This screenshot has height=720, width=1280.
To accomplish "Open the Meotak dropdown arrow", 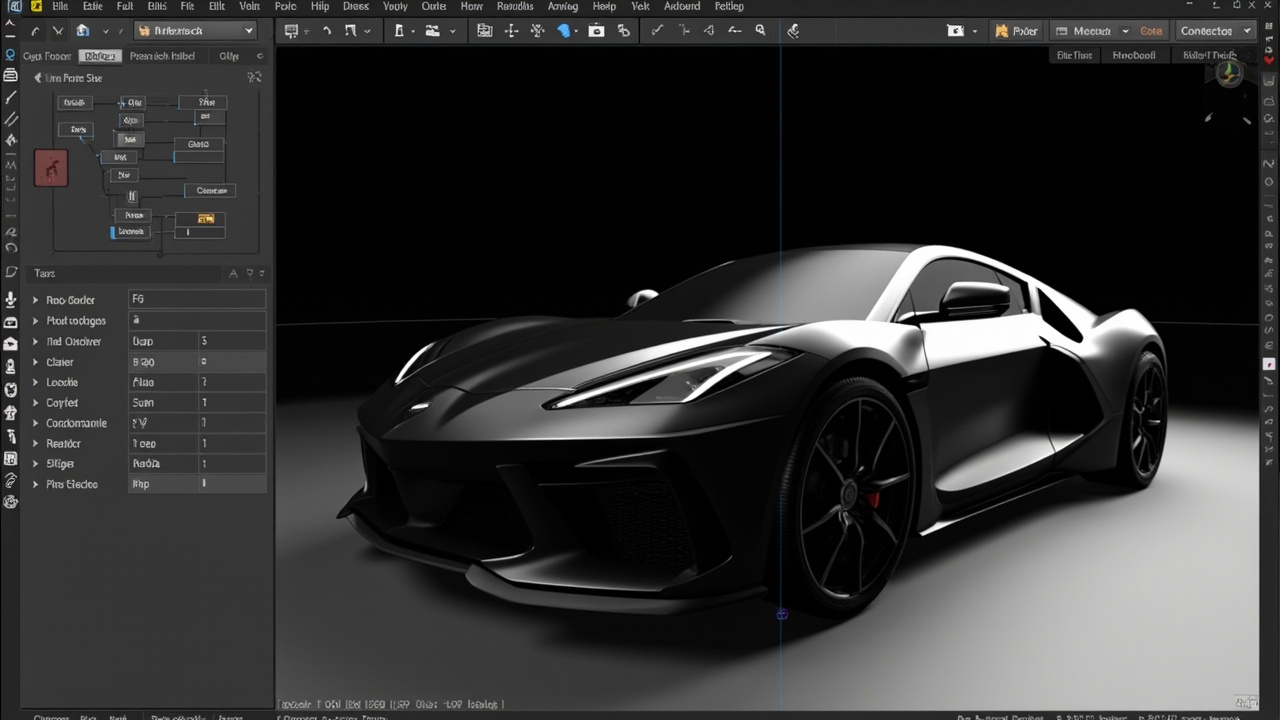I will click(1124, 31).
